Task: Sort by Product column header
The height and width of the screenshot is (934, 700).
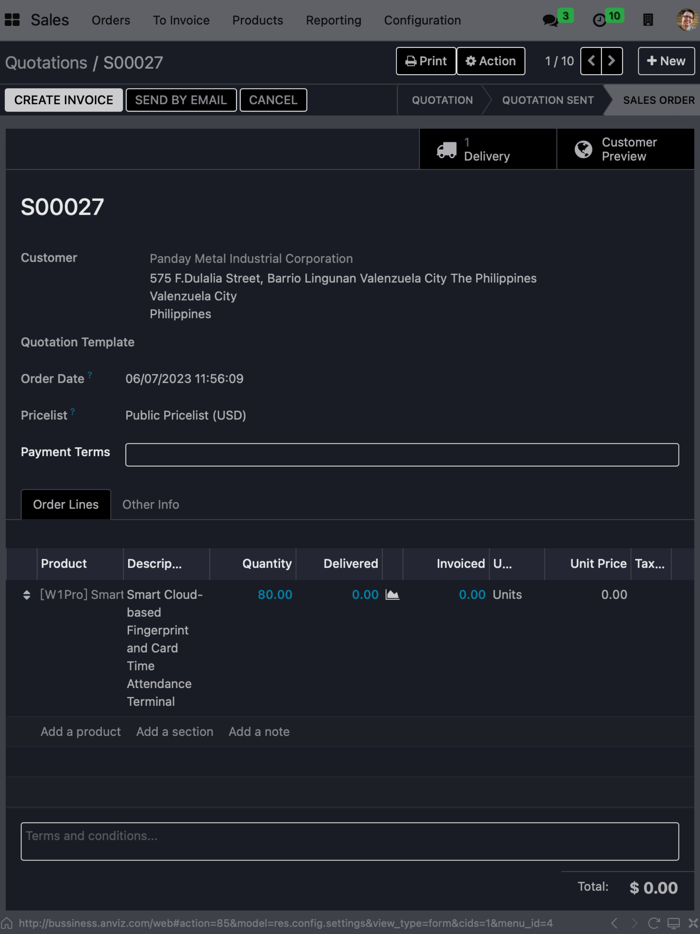Action: (80, 563)
